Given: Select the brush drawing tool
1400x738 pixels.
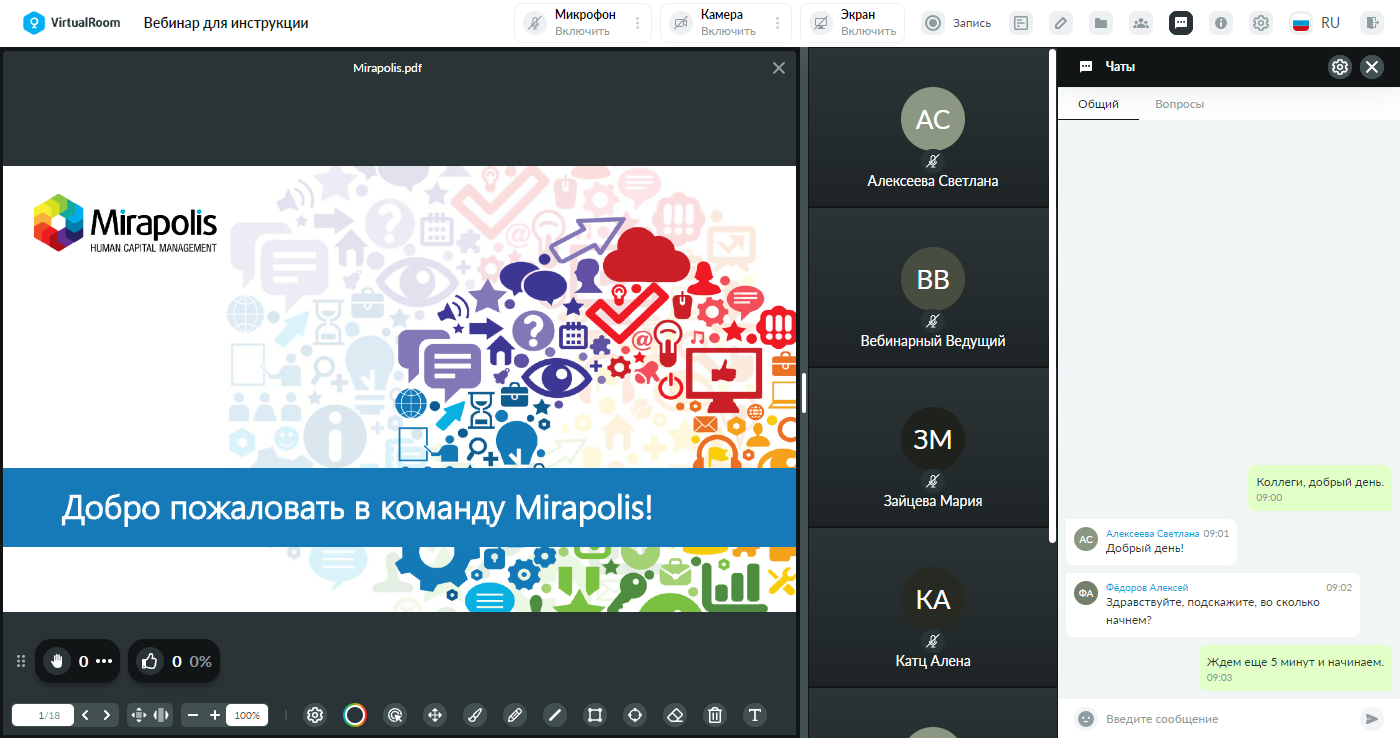Looking at the screenshot, I should (475, 715).
